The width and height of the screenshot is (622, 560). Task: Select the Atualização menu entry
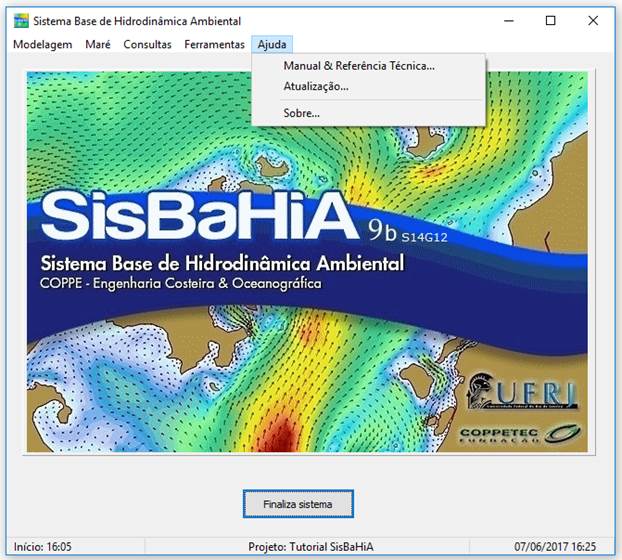368,86
